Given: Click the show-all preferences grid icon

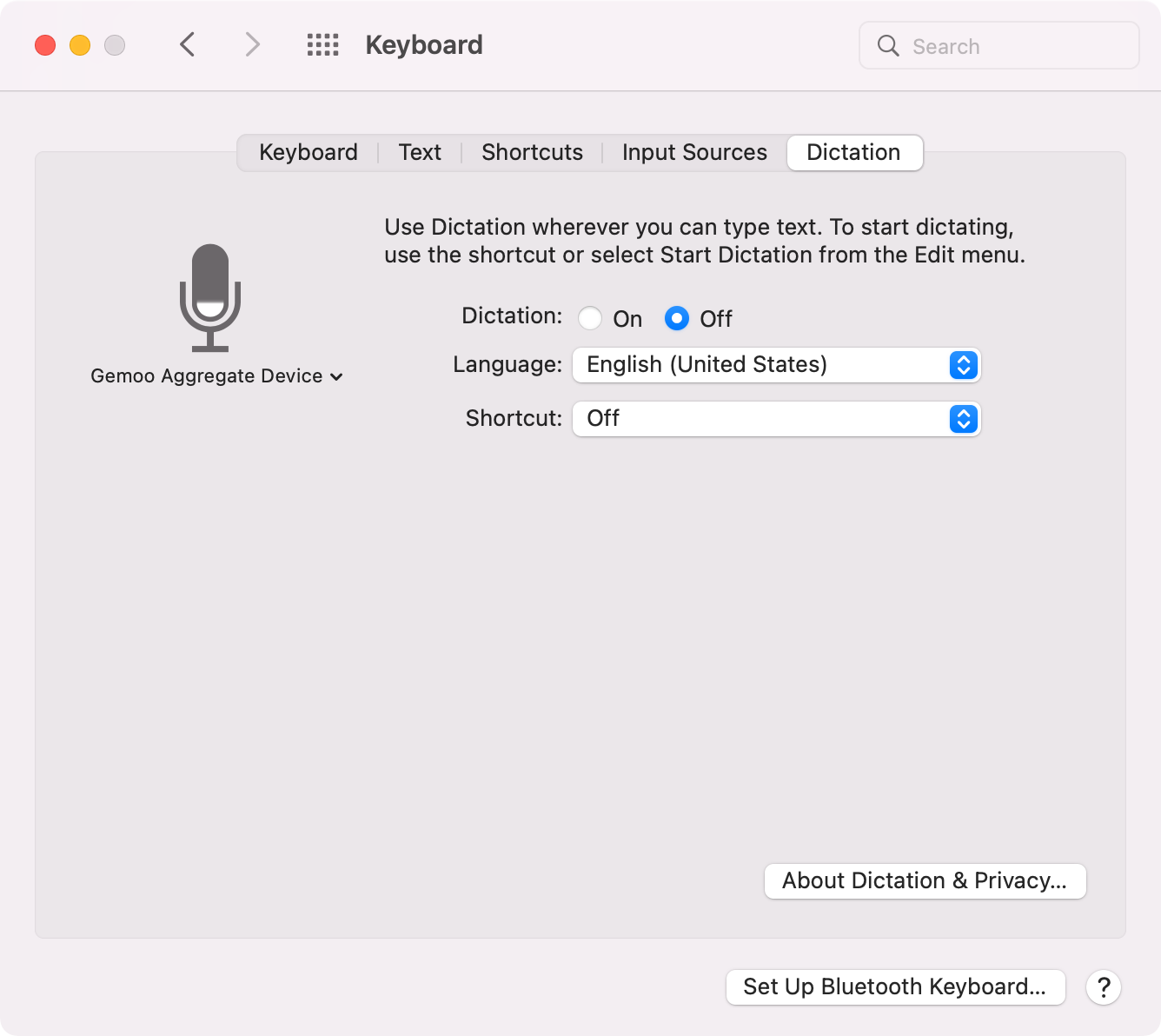Looking at the screenshot, I should (322, 44).
